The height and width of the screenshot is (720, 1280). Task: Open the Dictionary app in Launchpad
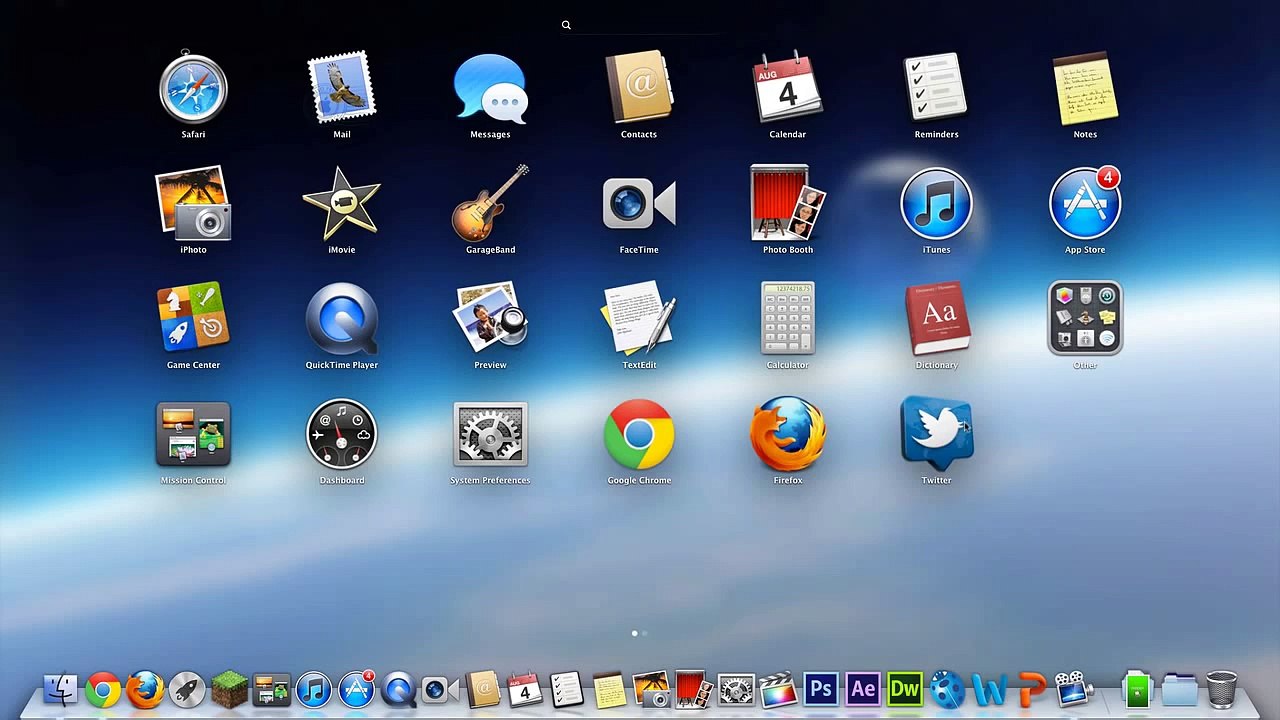936,319
